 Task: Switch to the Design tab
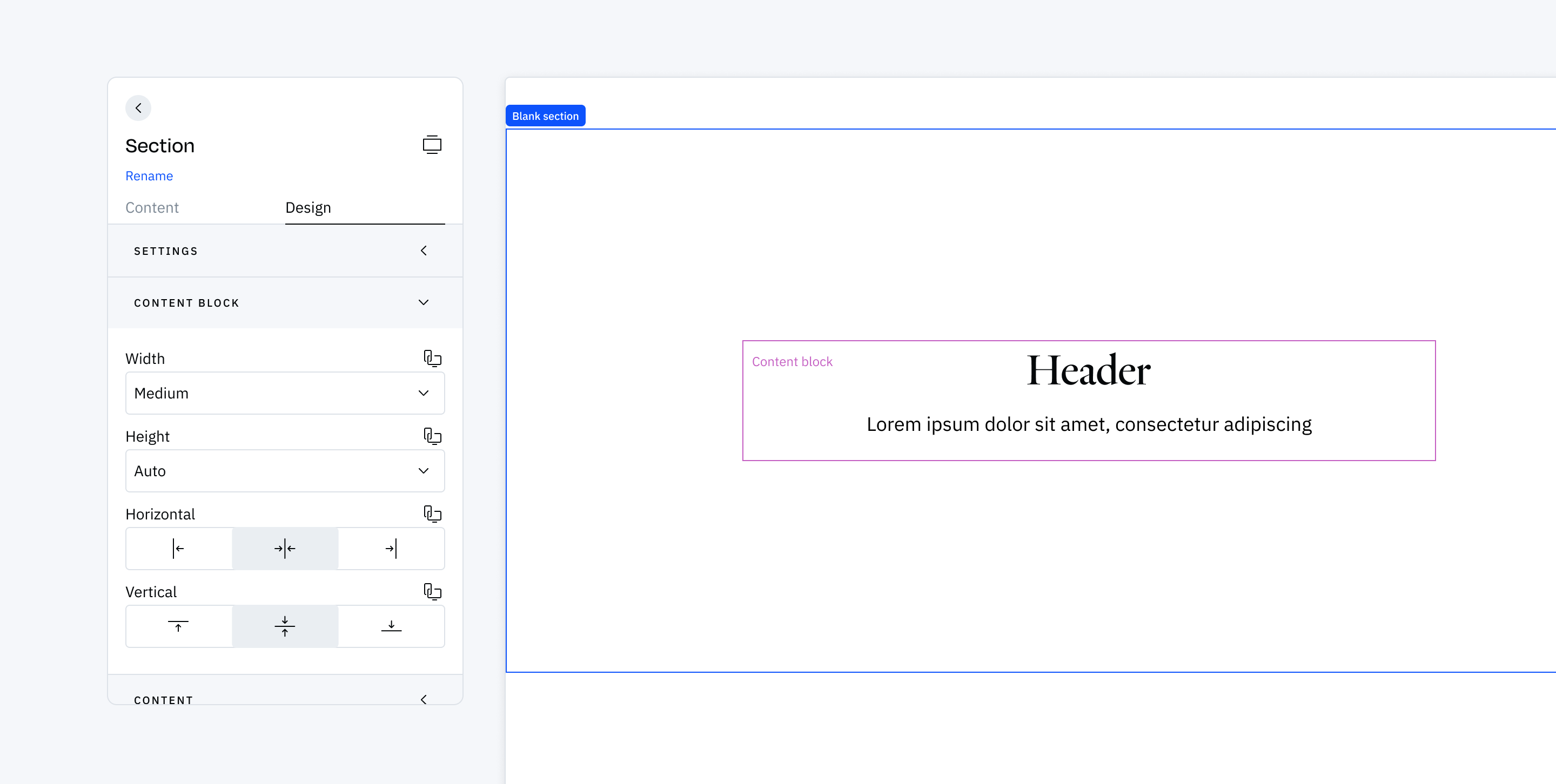308,207
